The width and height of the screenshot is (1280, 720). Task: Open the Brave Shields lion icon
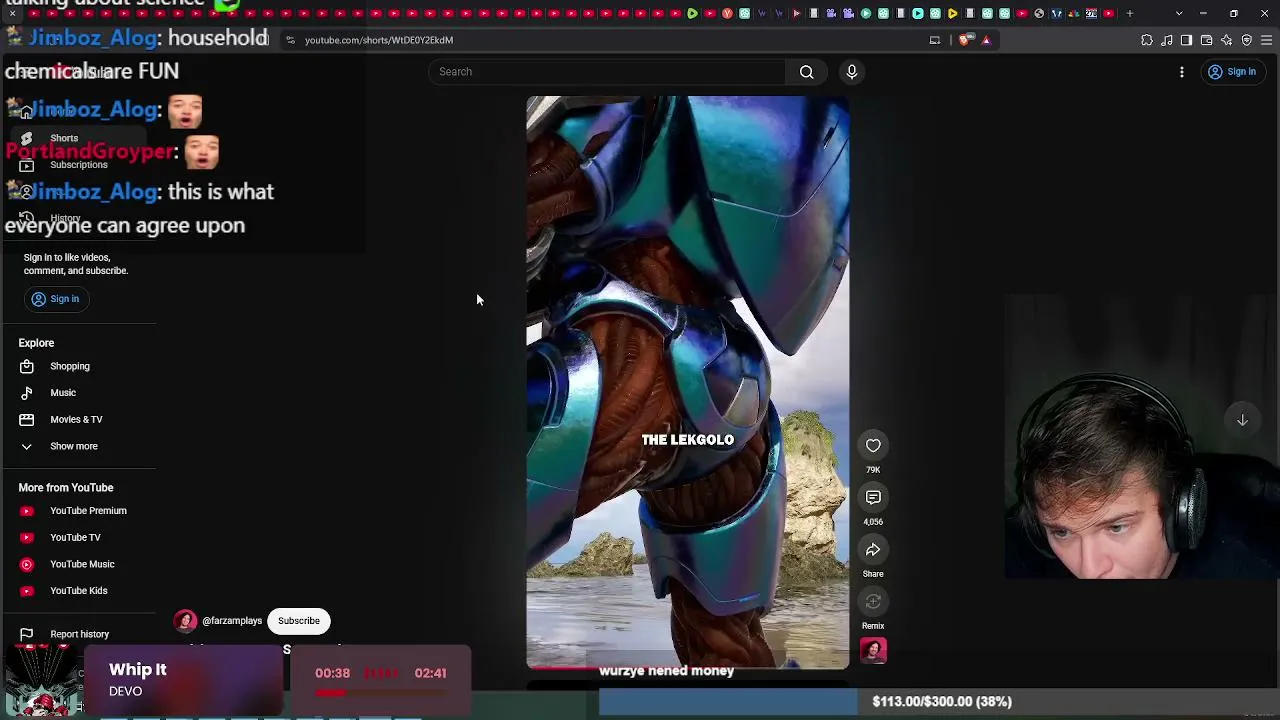coord(965,40)
